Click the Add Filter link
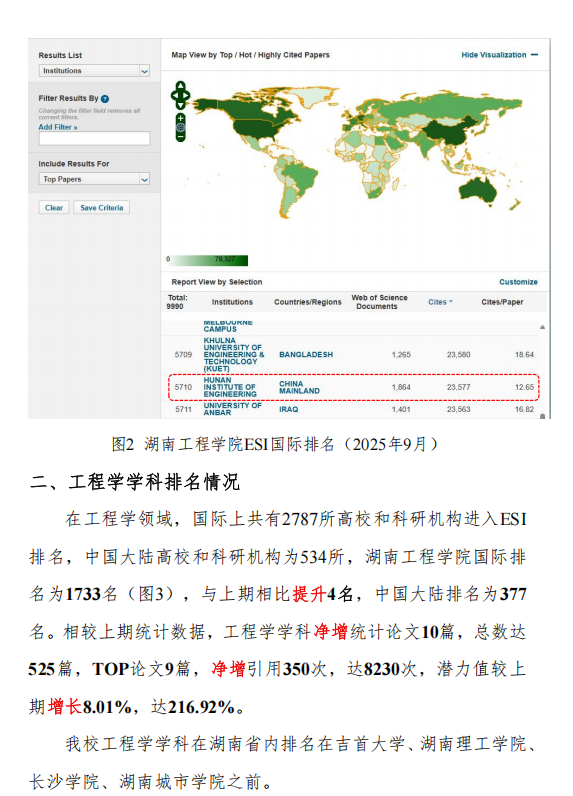 tap(58, 127)
